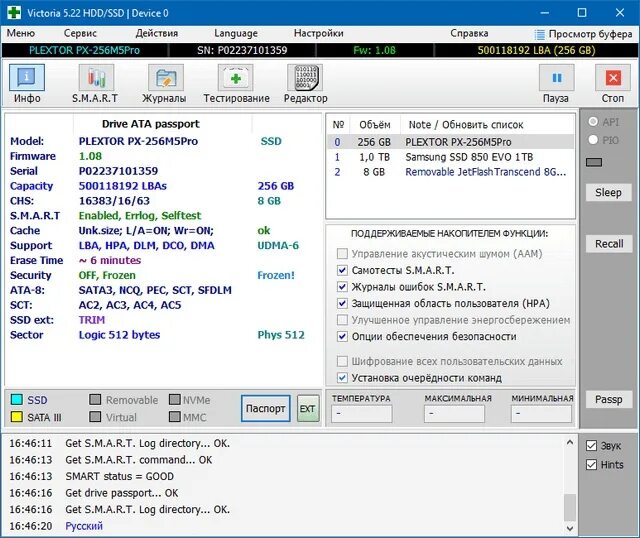Click the Recall button

(x=609, y=244)
